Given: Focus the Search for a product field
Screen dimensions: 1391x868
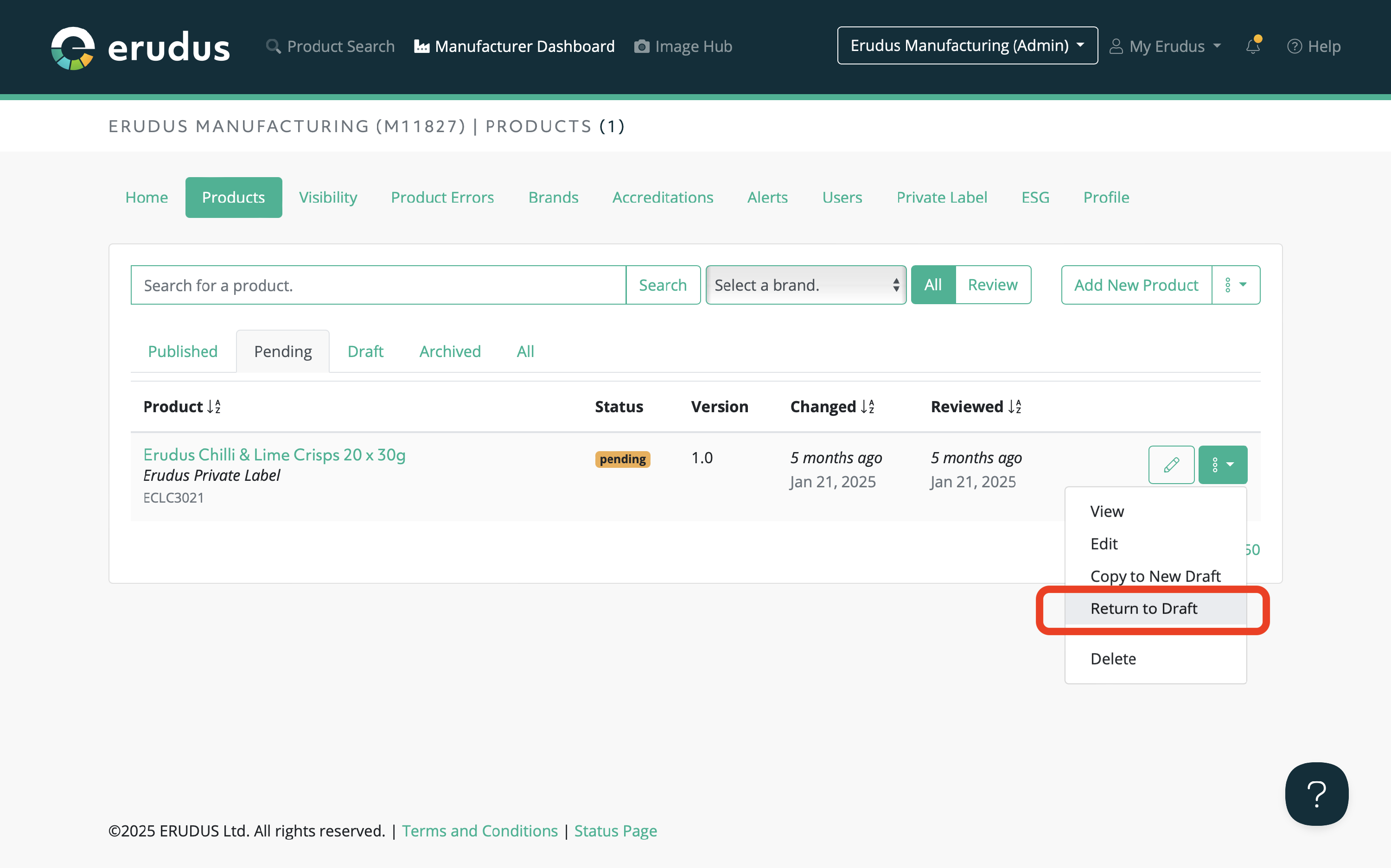Looking at the screenshot, I should coord(378,285).
